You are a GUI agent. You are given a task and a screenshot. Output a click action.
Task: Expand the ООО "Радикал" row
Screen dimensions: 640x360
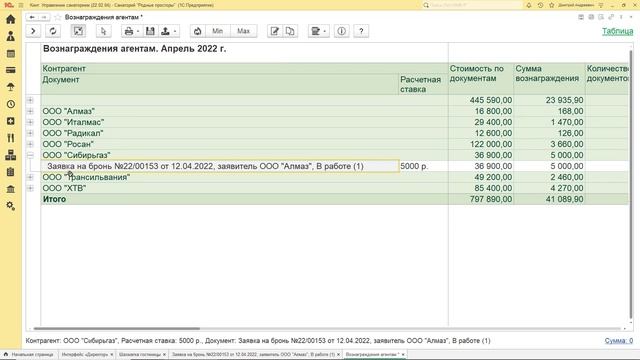(30, 133)
